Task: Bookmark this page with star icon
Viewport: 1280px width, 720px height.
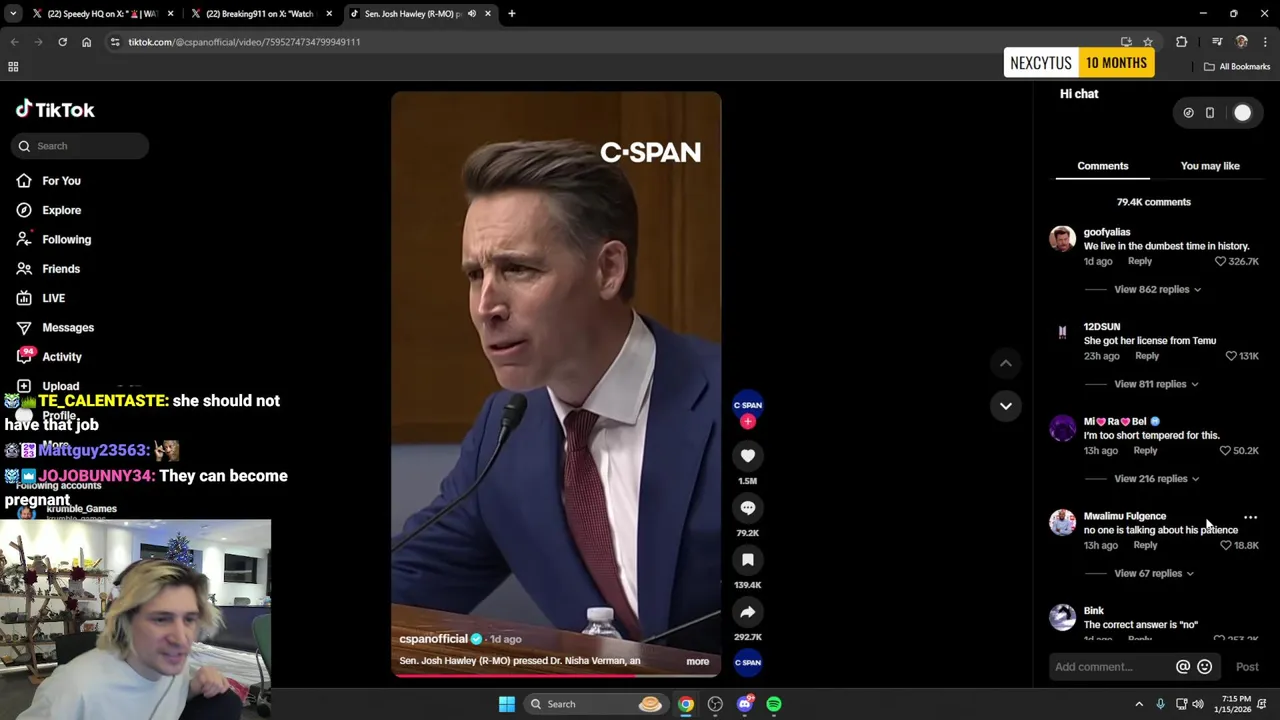Action: click(x=1148, y=42)
